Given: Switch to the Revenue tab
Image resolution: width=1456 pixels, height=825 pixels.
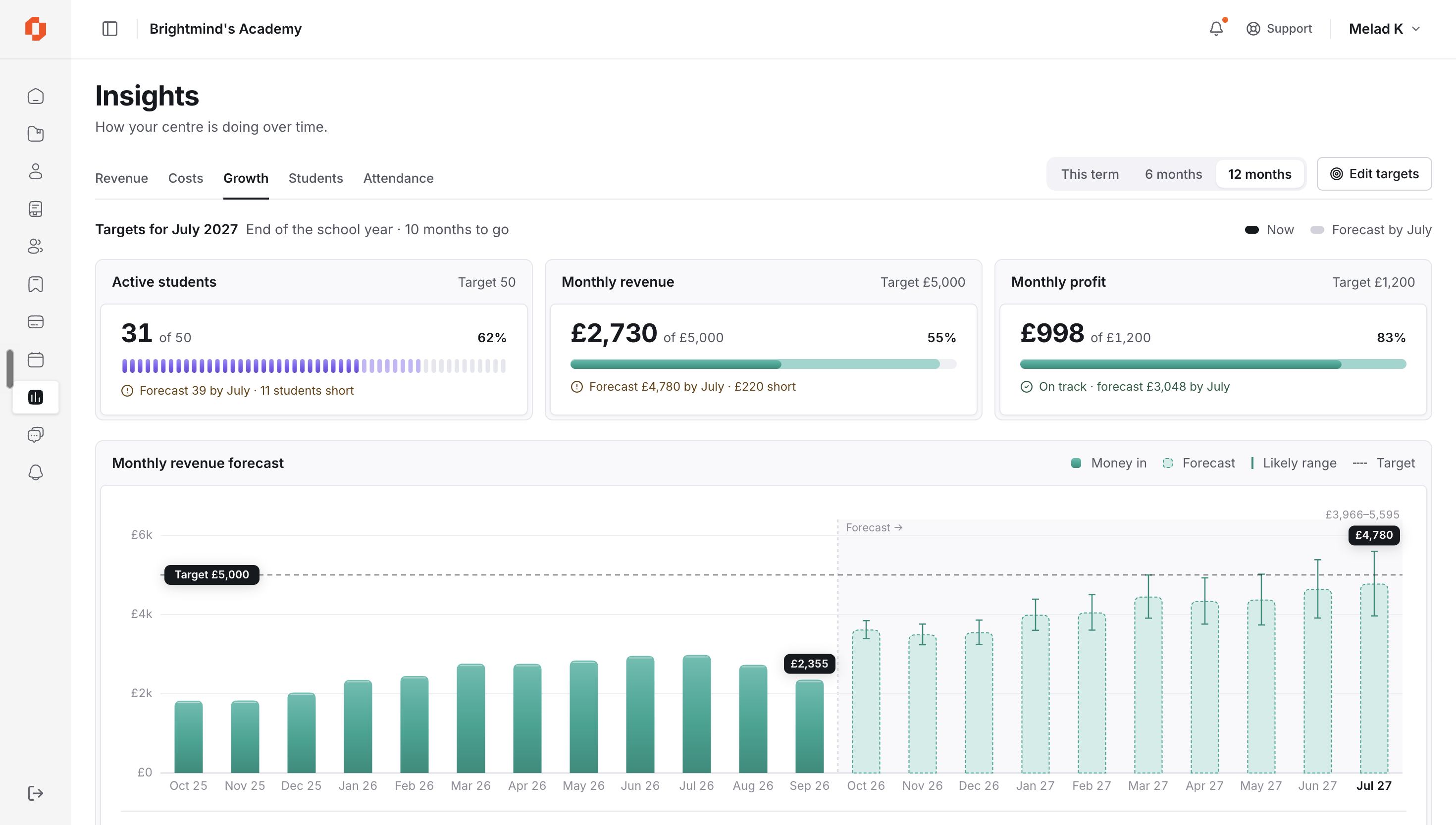Looking at the screenshot, I should tap(121, 178).
